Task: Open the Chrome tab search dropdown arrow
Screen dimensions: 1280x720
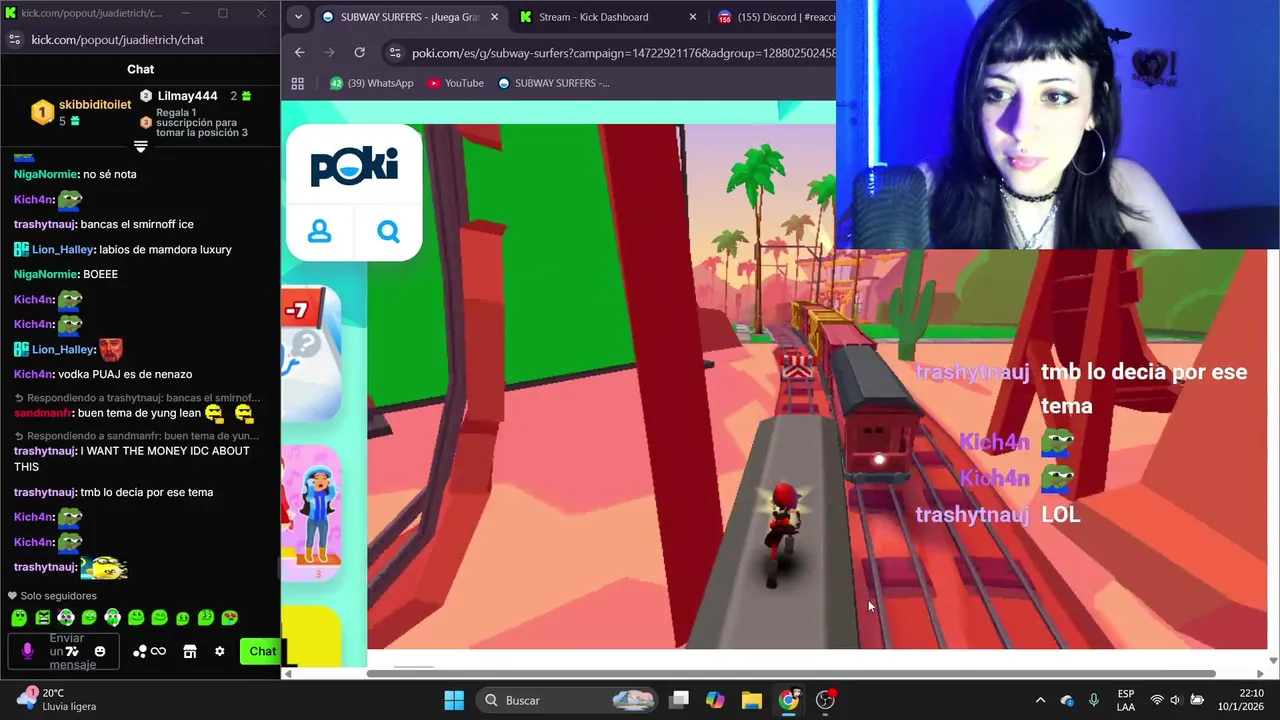Action: (298, 17)
